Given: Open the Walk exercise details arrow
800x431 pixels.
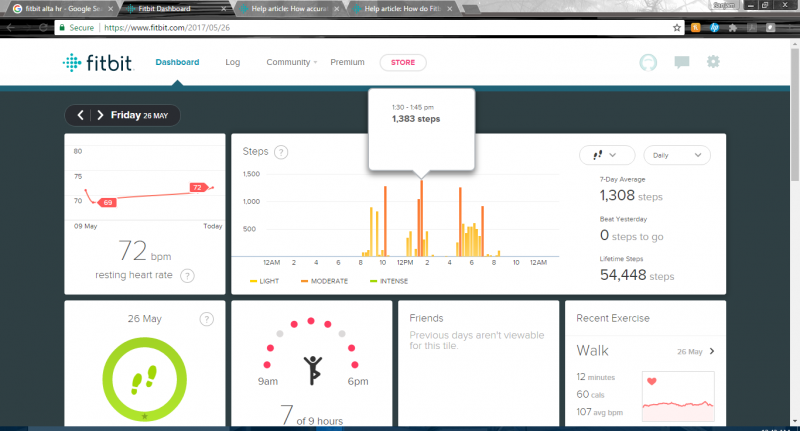Looking at the screenshot, I should (712, 352).
